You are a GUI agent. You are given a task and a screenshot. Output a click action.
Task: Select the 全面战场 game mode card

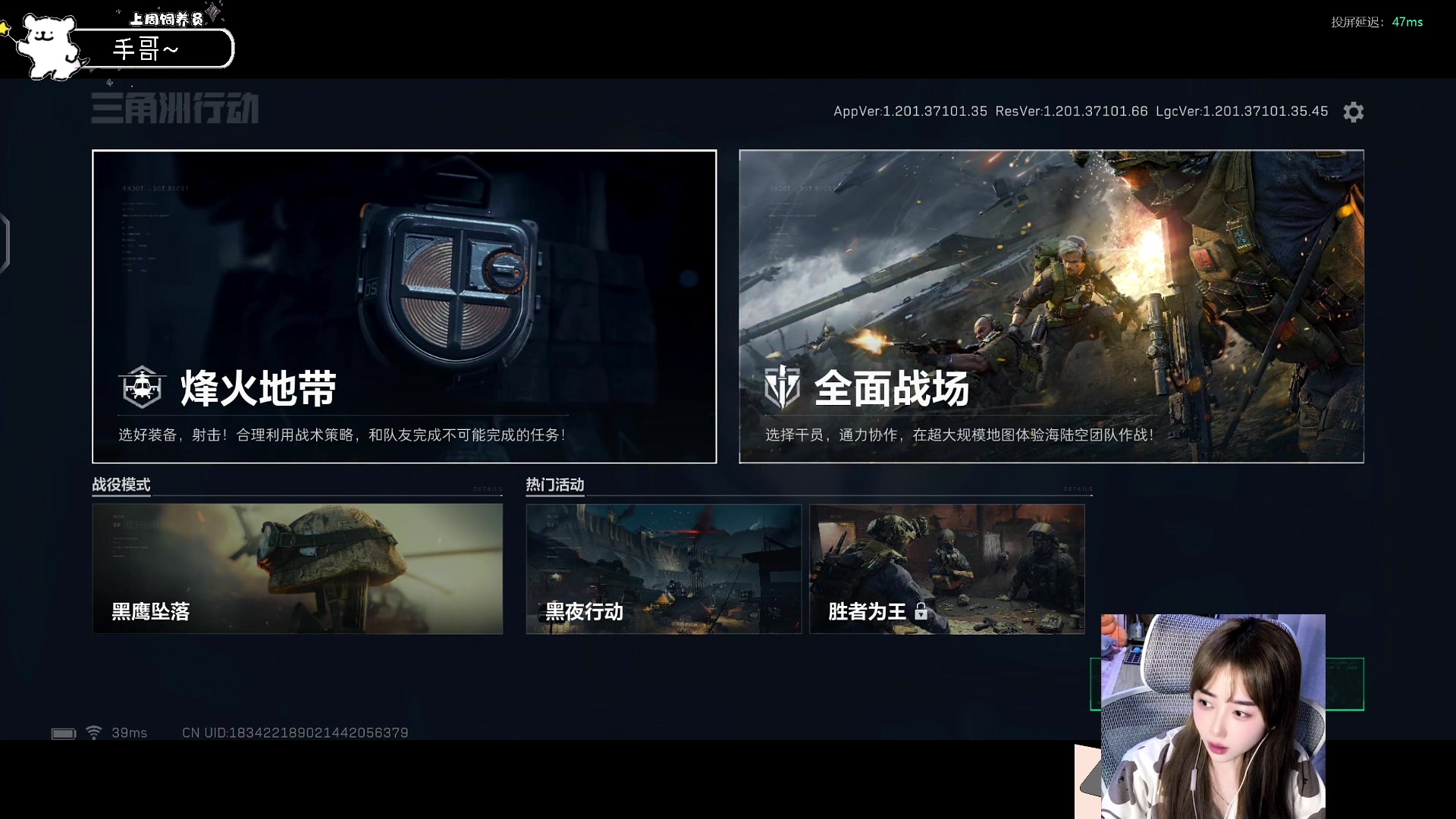tap(1051, 306)
